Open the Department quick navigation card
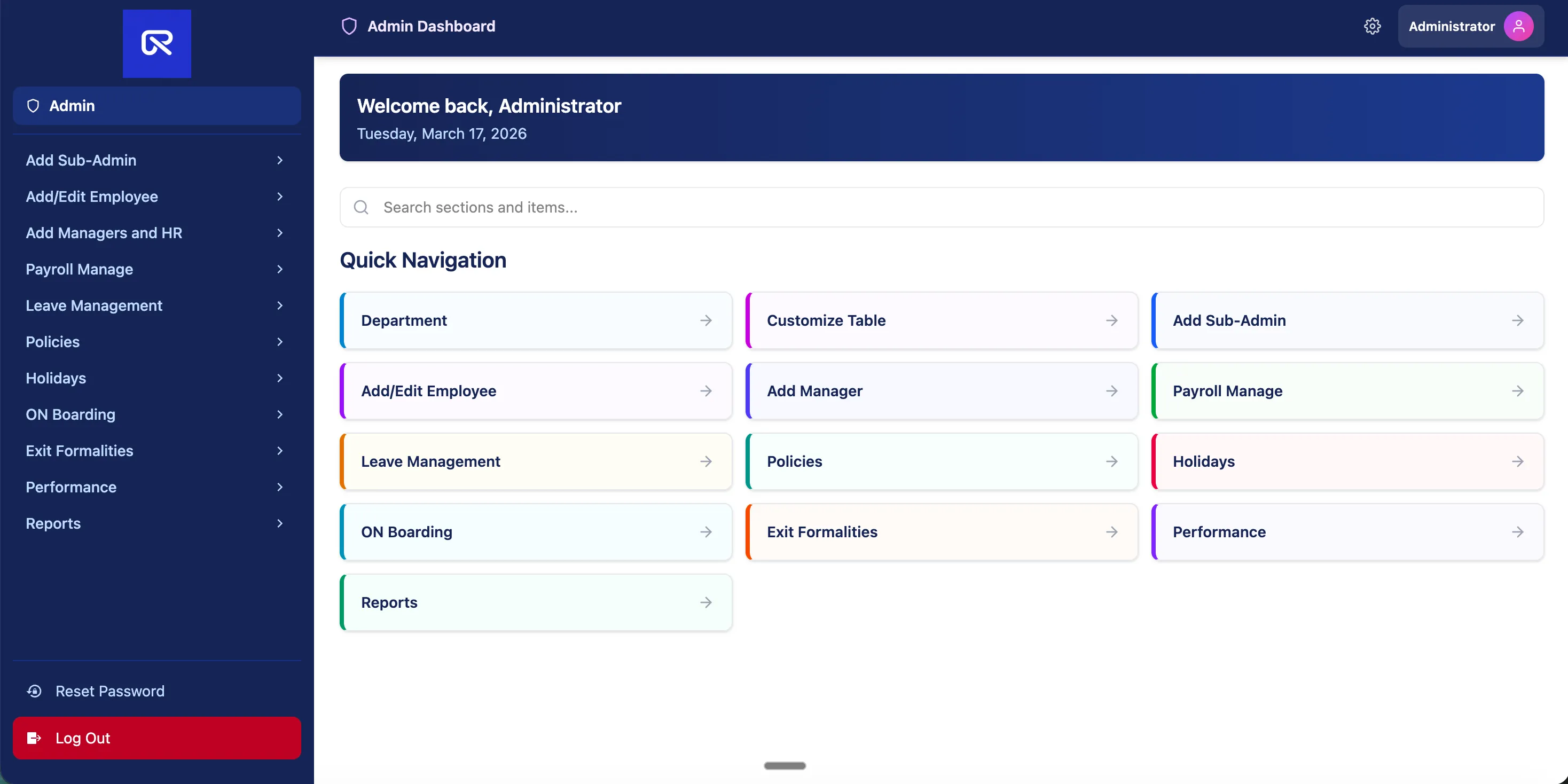 [536, 320]
